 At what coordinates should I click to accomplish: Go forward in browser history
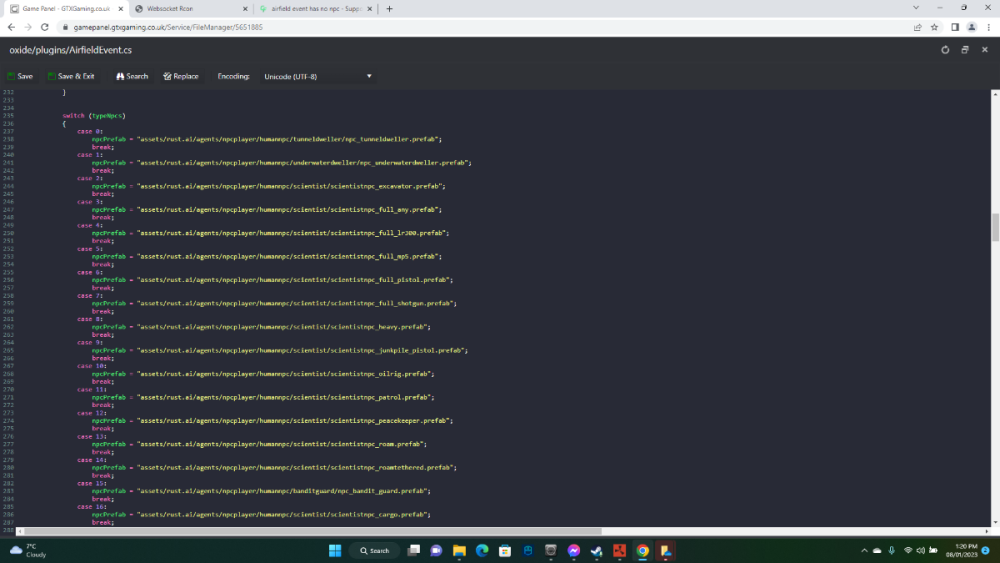(28, 27)
